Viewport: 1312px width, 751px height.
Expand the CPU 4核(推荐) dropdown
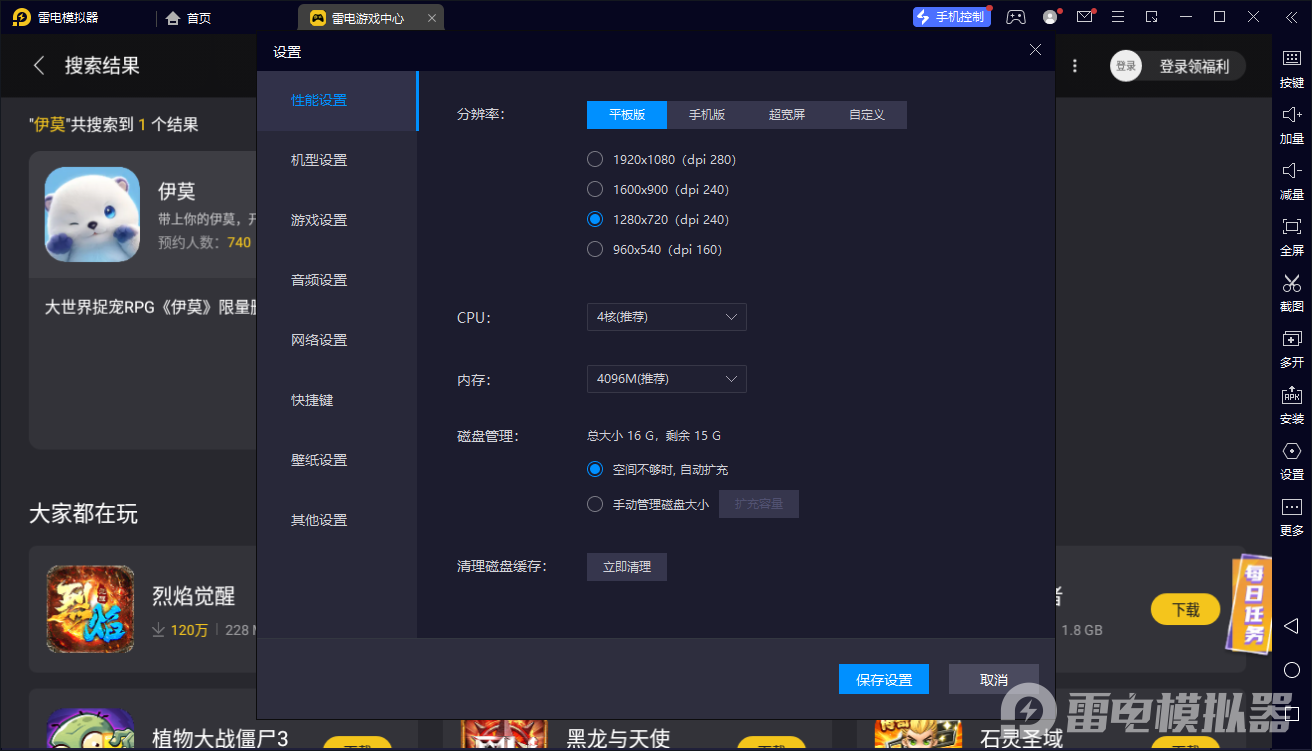pyautogui.click(x=666, y=317)
